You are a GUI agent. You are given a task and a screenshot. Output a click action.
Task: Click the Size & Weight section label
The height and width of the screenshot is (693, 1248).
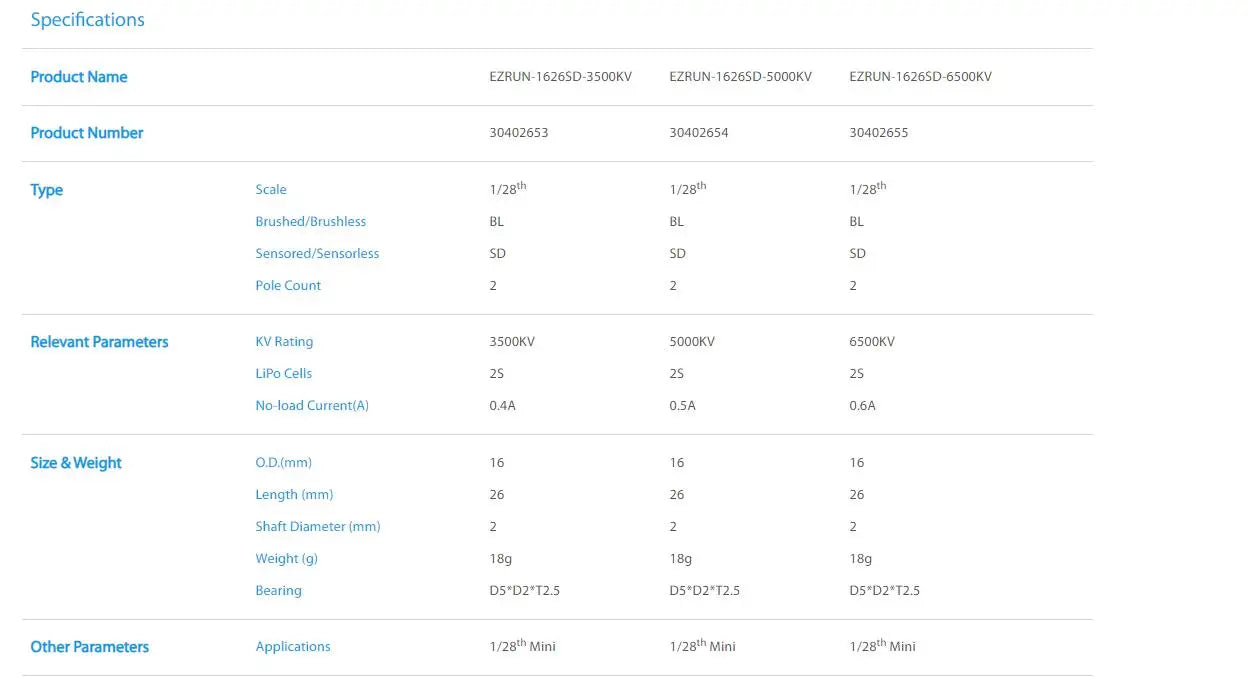[x=76, y=463]
